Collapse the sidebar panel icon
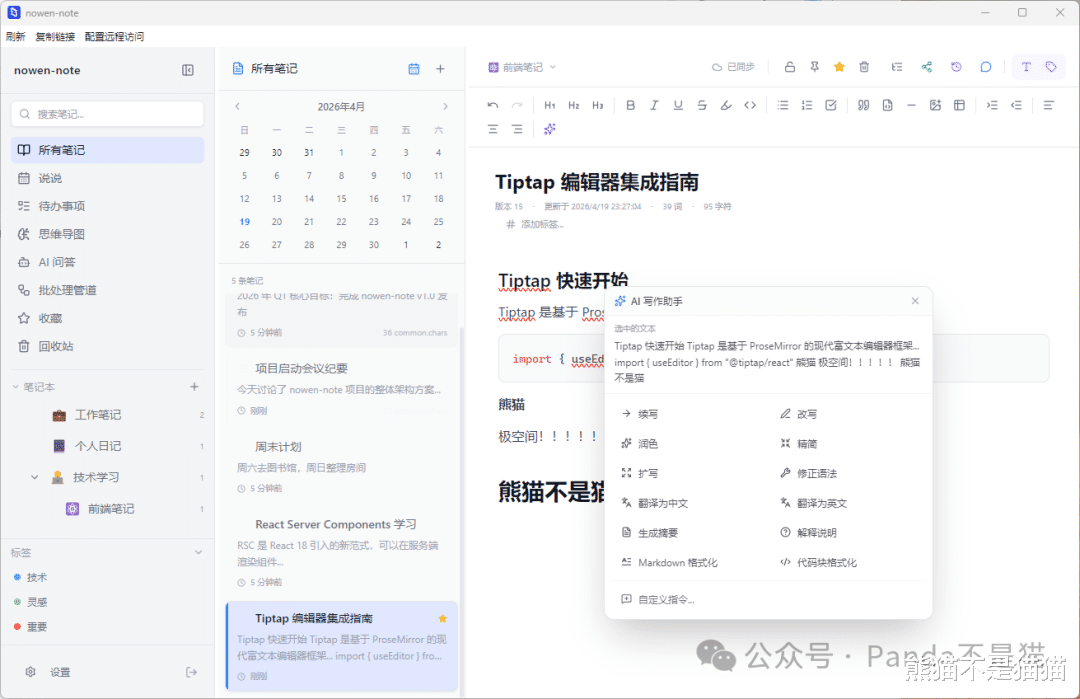 [x=188, y=70]
